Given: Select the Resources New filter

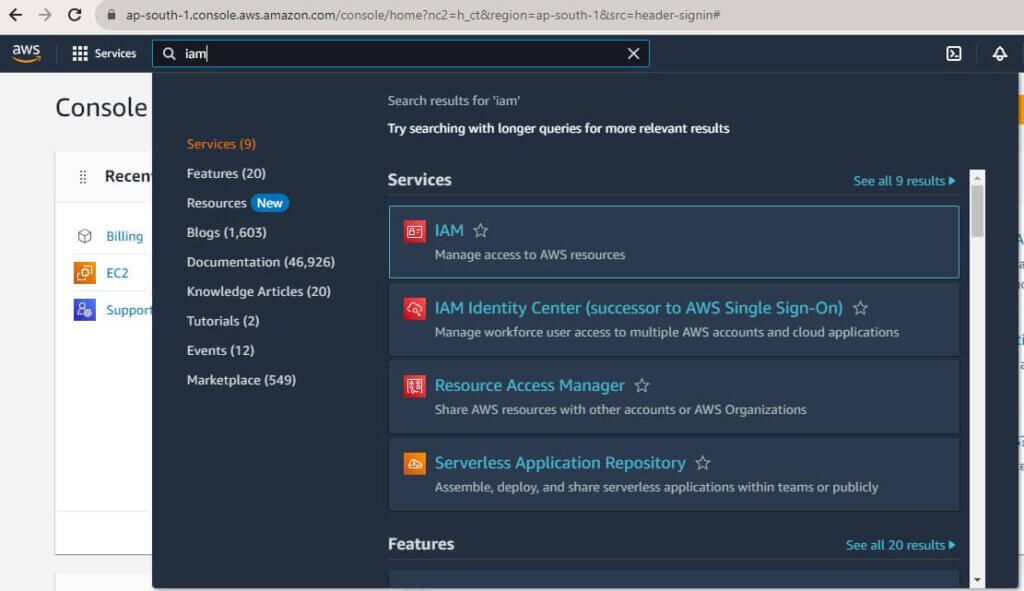Looking at the screenshot, I should [x=237, y=203].
